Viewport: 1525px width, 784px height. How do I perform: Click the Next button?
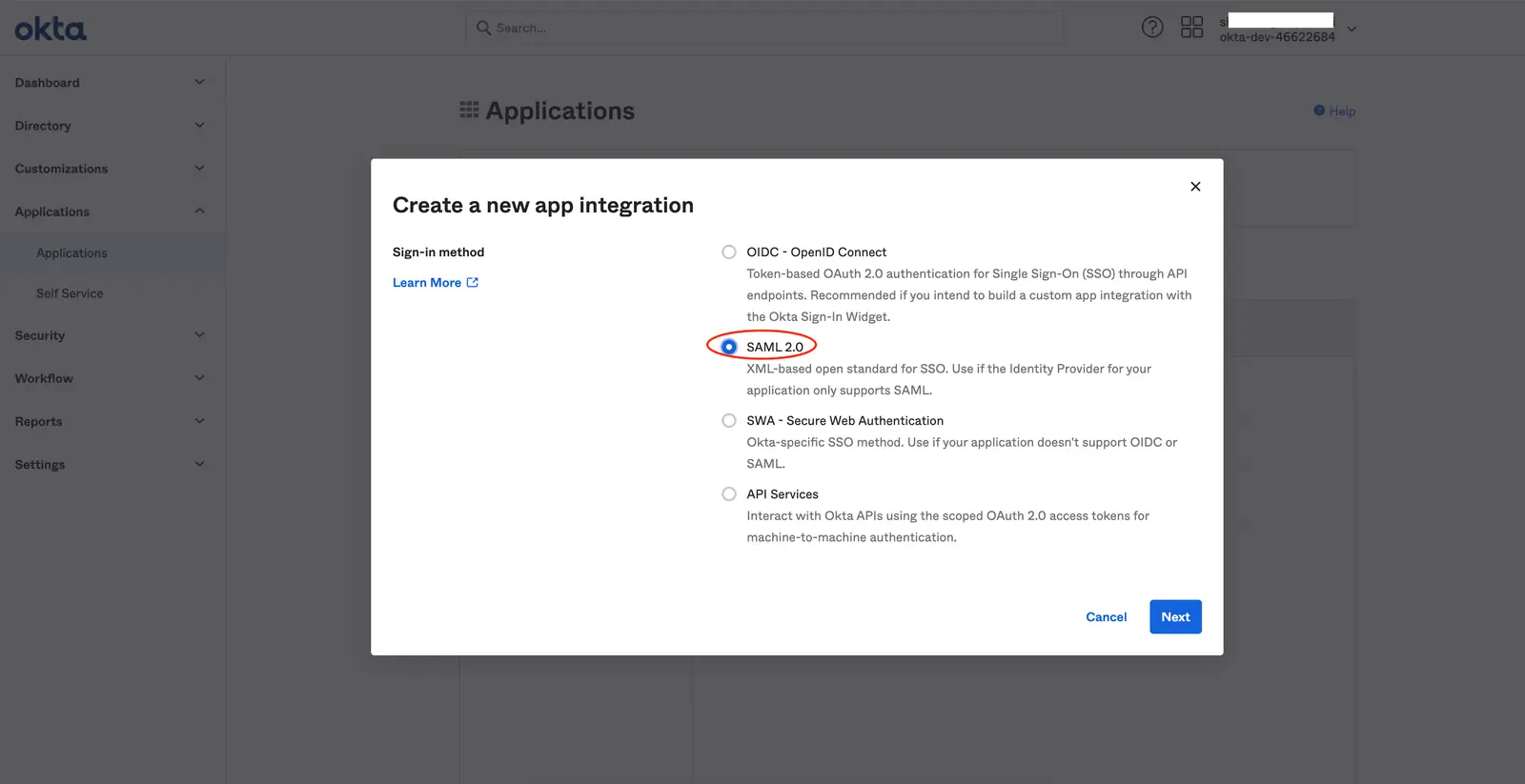[1175, 616]
